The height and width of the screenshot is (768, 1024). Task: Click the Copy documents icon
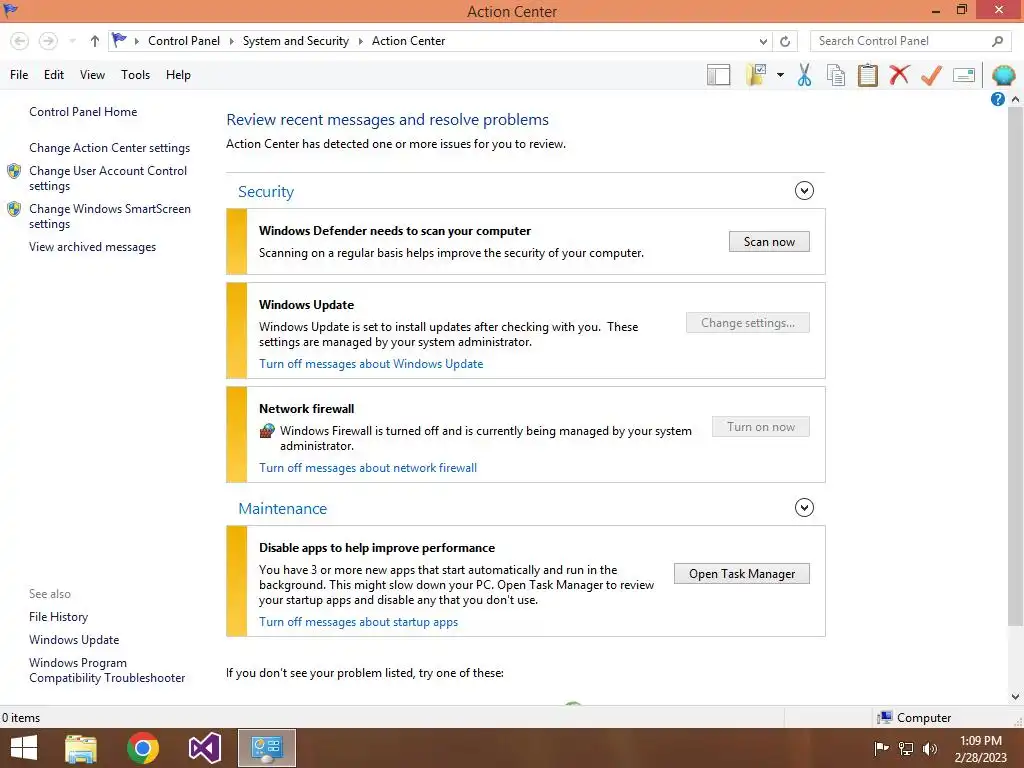[x=836, y=75]
